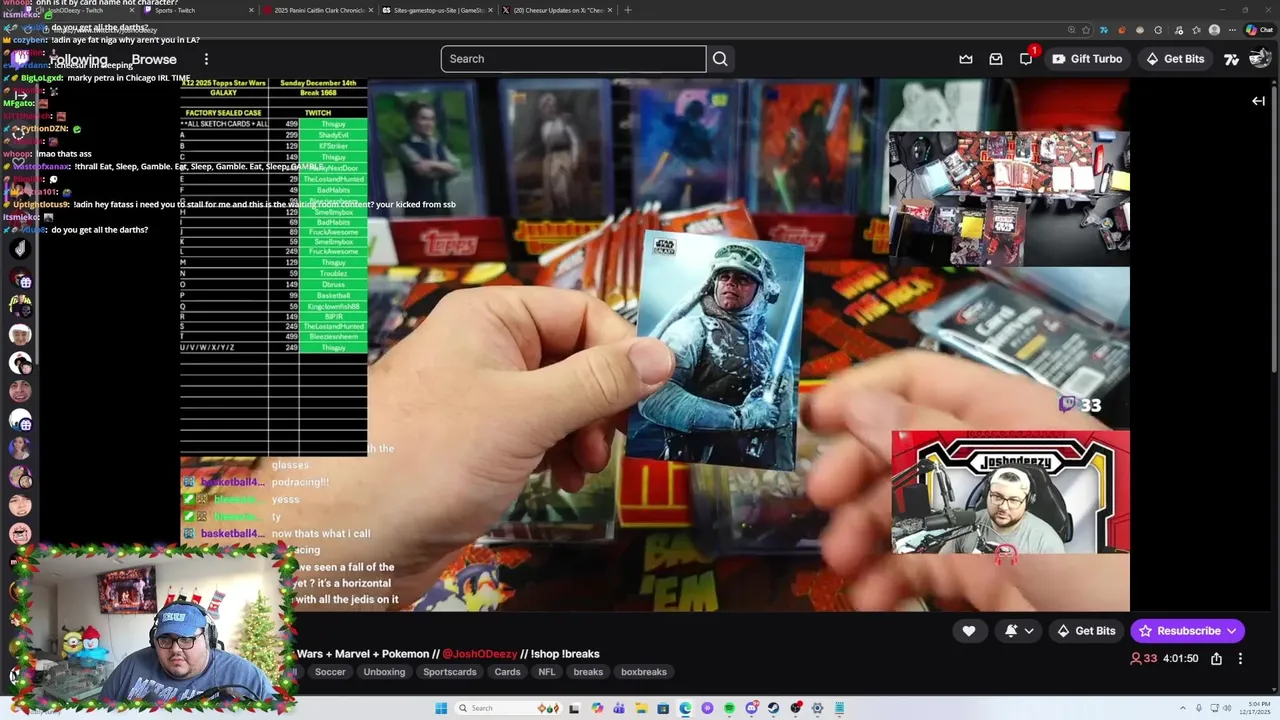The image size is (1280, 720).
Task: Open the Following page
Action: (78, 59)
